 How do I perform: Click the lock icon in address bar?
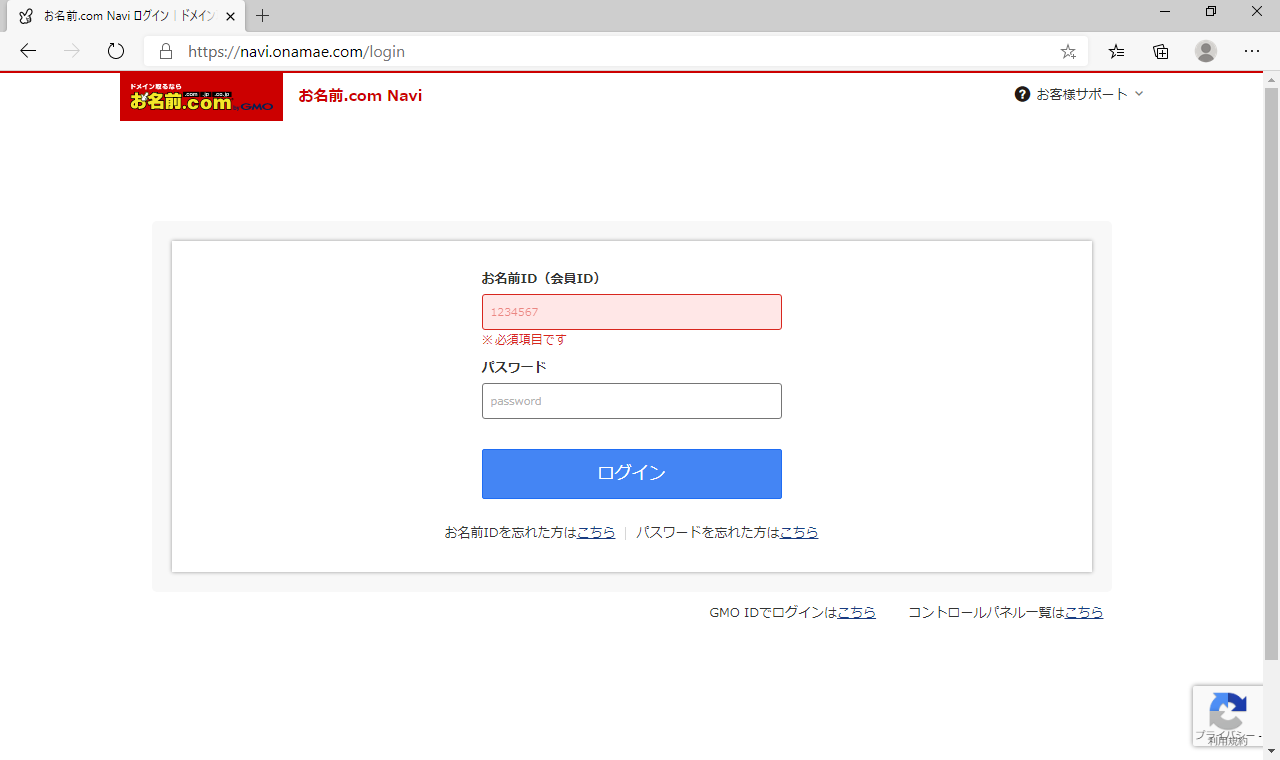(166, 51)
